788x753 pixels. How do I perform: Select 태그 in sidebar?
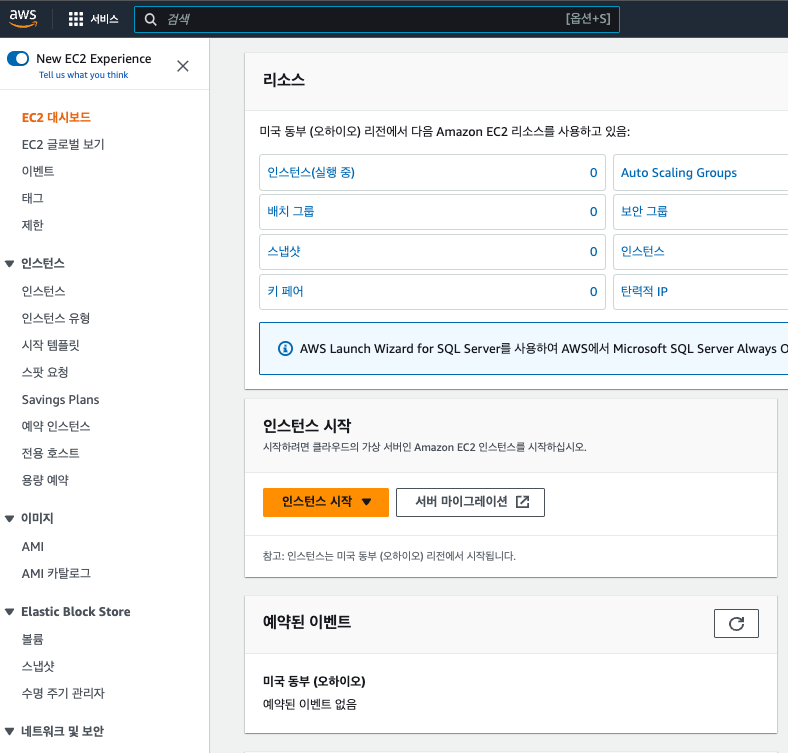pyautogui.click(x=33, y=198)
